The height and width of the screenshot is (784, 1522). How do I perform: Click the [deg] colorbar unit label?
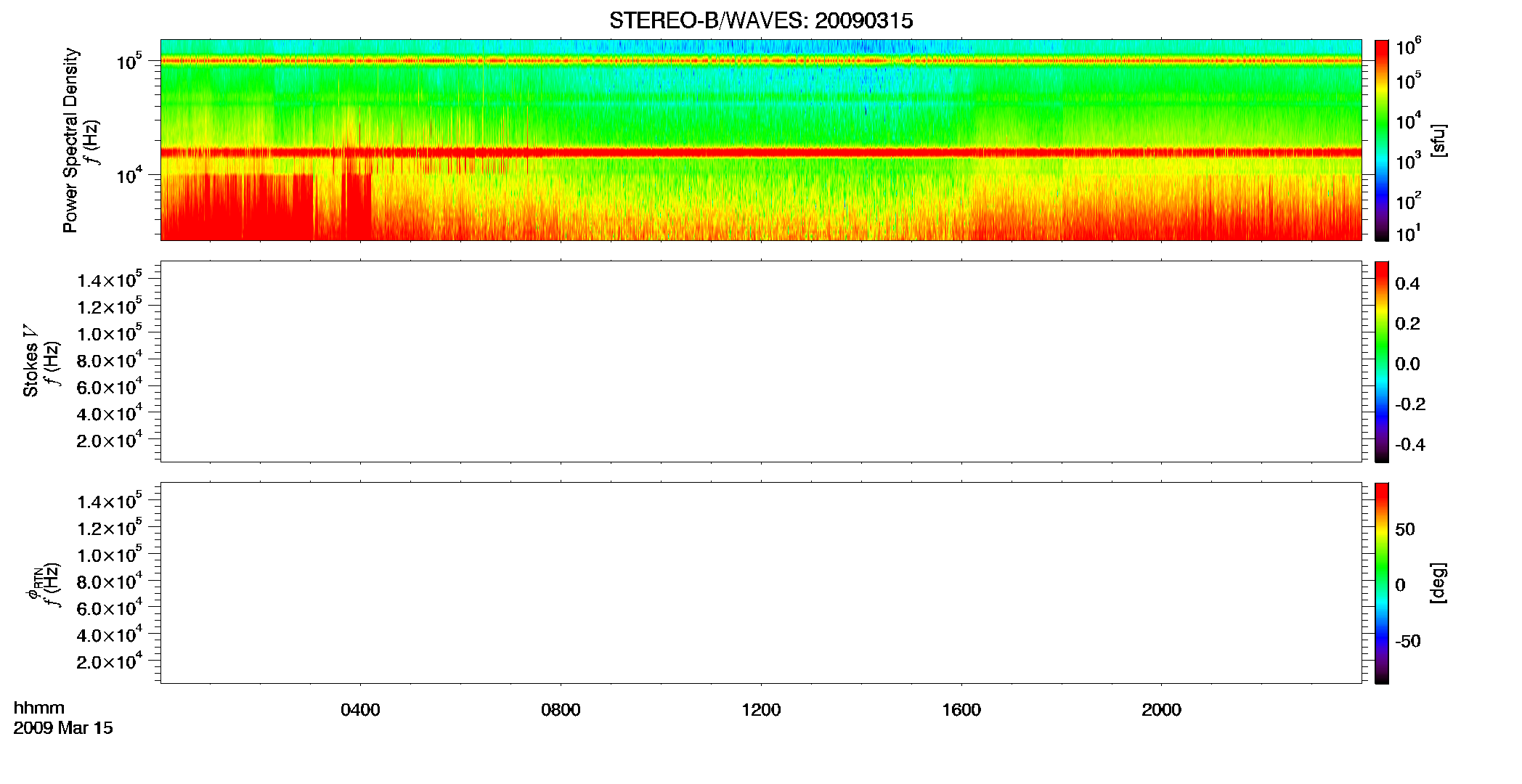(1438, 583)
